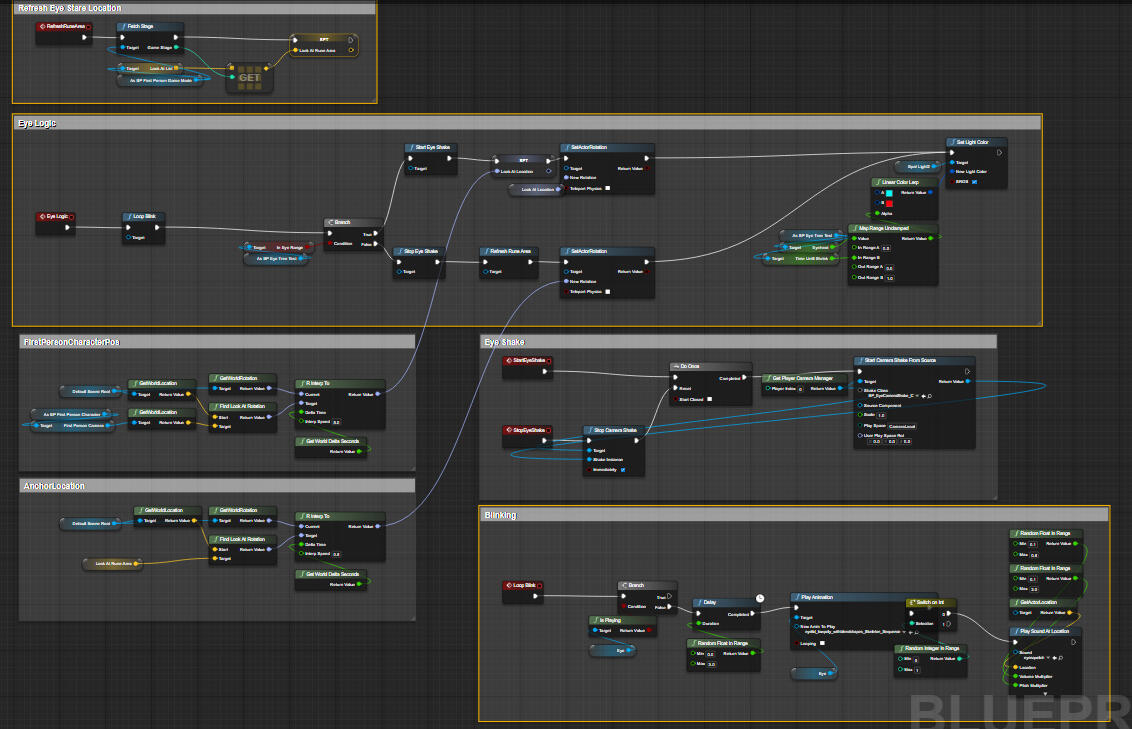Enable Looping checkbox on Play Animation node
Screen dimensions: 1132x729
[823, 644]
